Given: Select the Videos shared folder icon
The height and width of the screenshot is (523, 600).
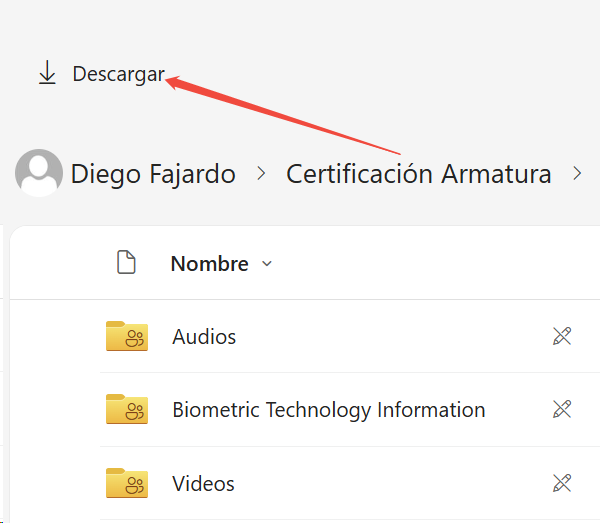Looking at the screenshot, I should [127, 483].
